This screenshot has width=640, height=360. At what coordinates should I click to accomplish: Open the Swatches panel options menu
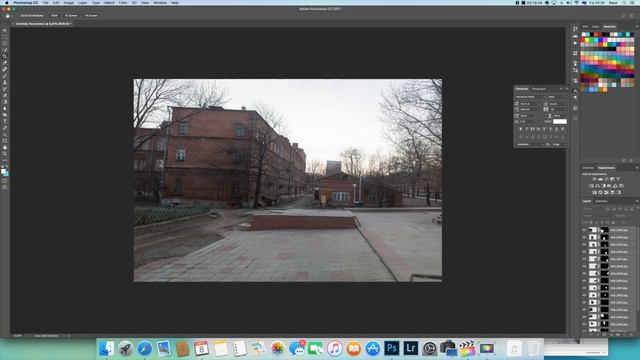coord(637,27)
